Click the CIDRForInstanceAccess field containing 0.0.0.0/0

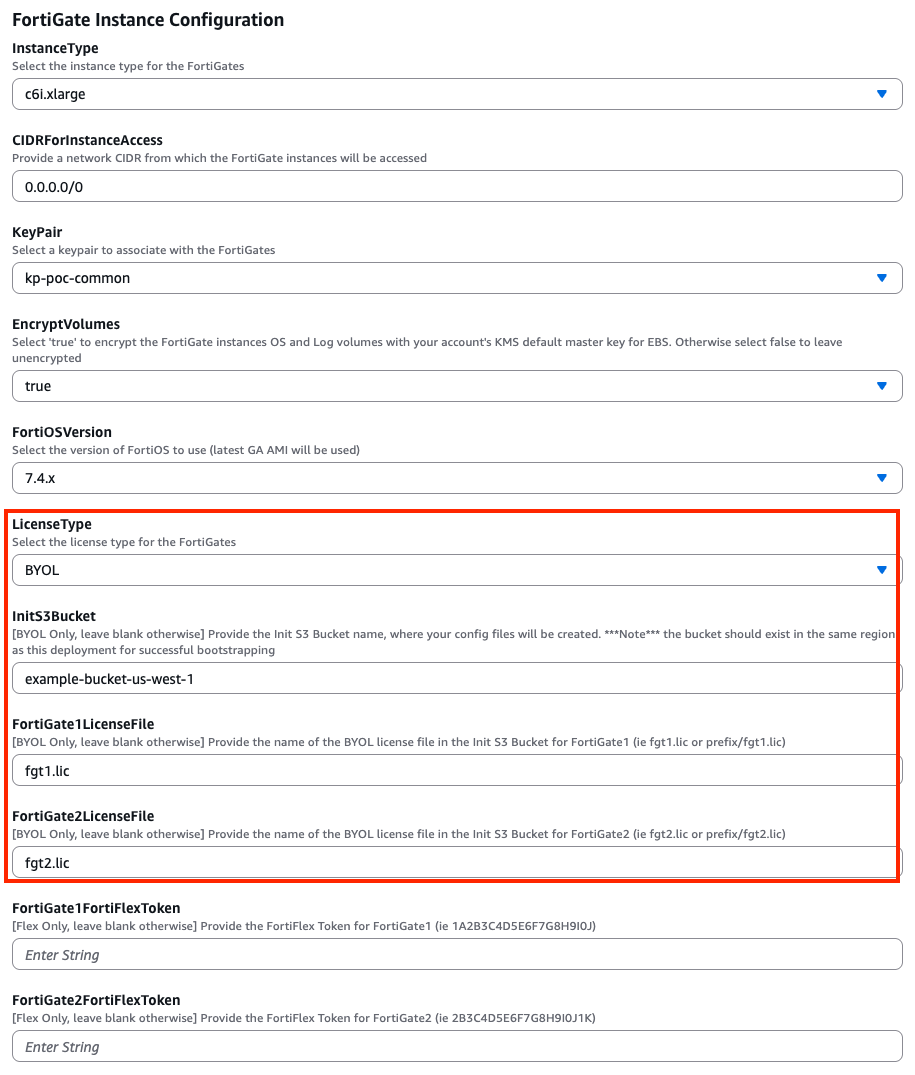click(x=457, y=186)
